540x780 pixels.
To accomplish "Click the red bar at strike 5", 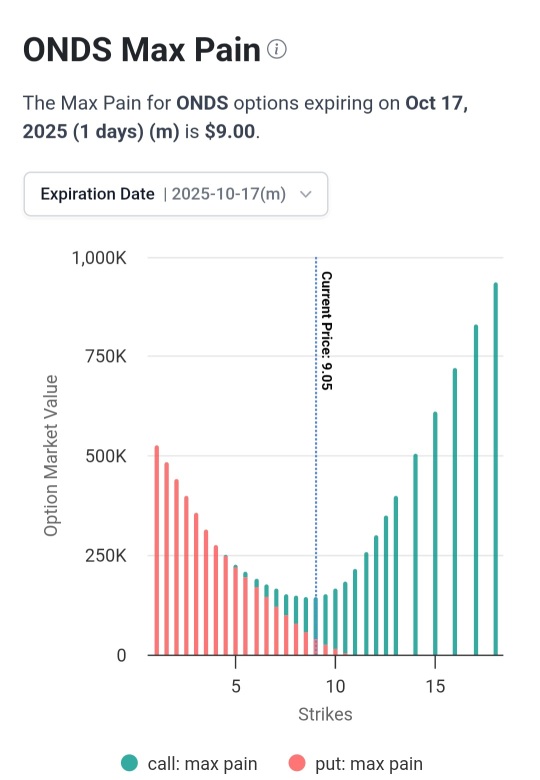I will [x=236, y=611].
